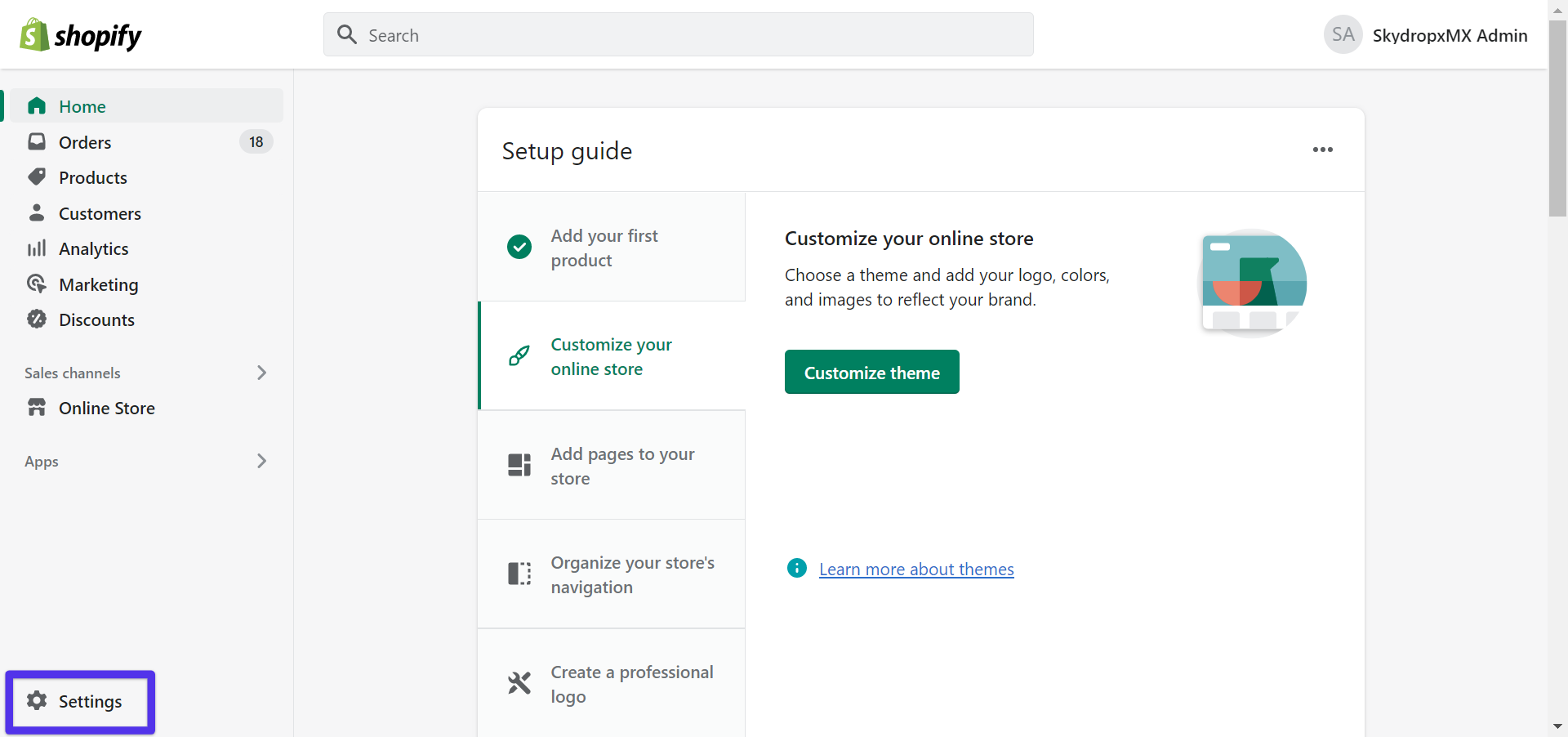Click the logo design tools icon
This screenshot has width=1568, height=737.
[x=519, y=682]
